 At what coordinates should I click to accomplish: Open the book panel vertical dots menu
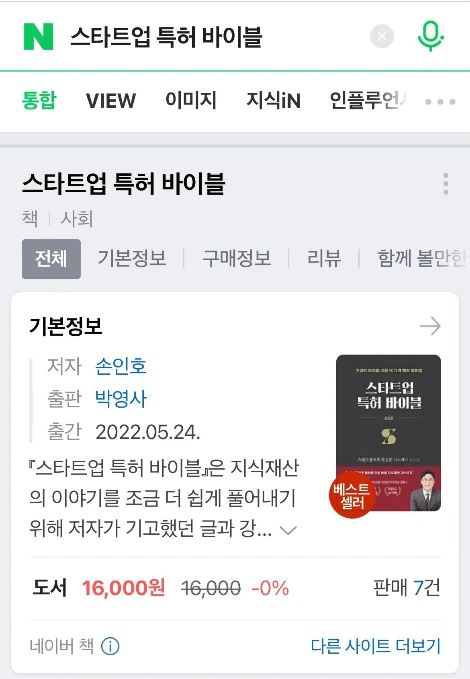(x=446, y=184)
